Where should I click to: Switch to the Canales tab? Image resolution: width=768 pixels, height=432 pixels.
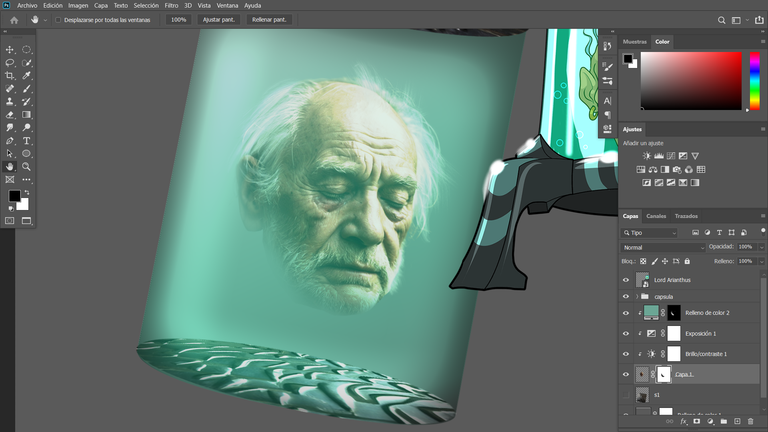pyautogui.click(x=656, y=216)
